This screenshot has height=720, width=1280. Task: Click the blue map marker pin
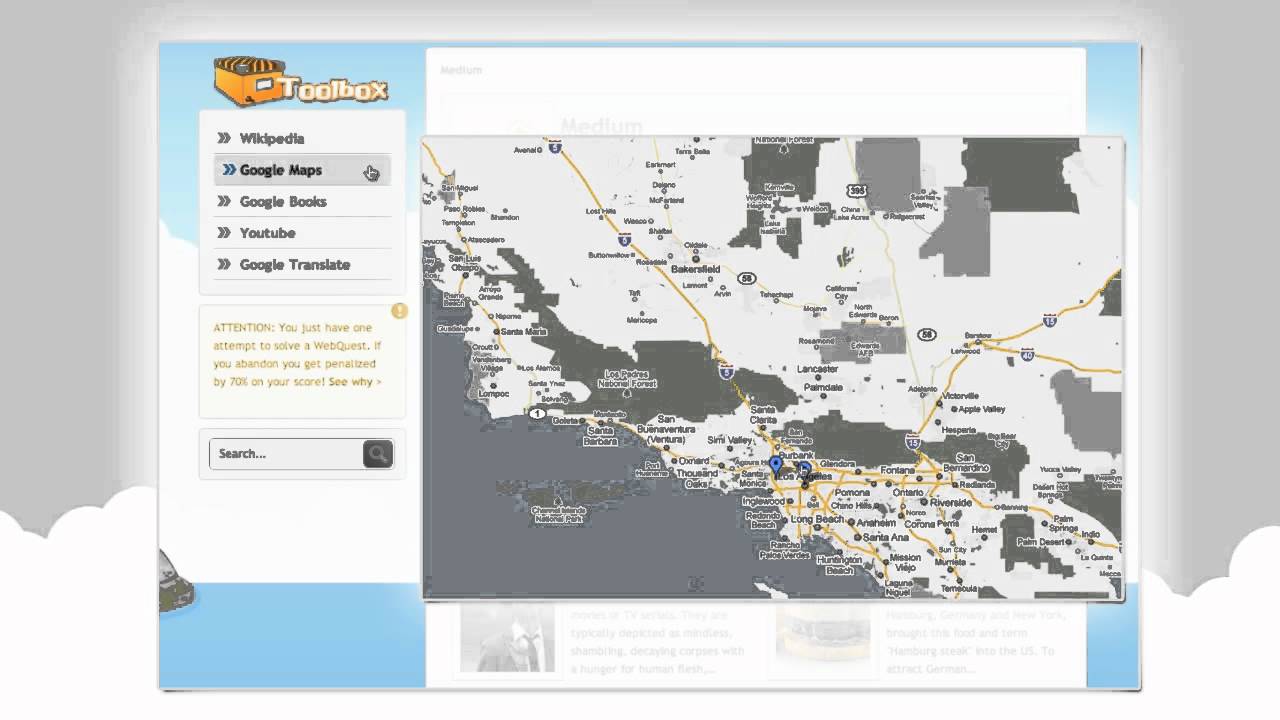click(x=775, y=467)
